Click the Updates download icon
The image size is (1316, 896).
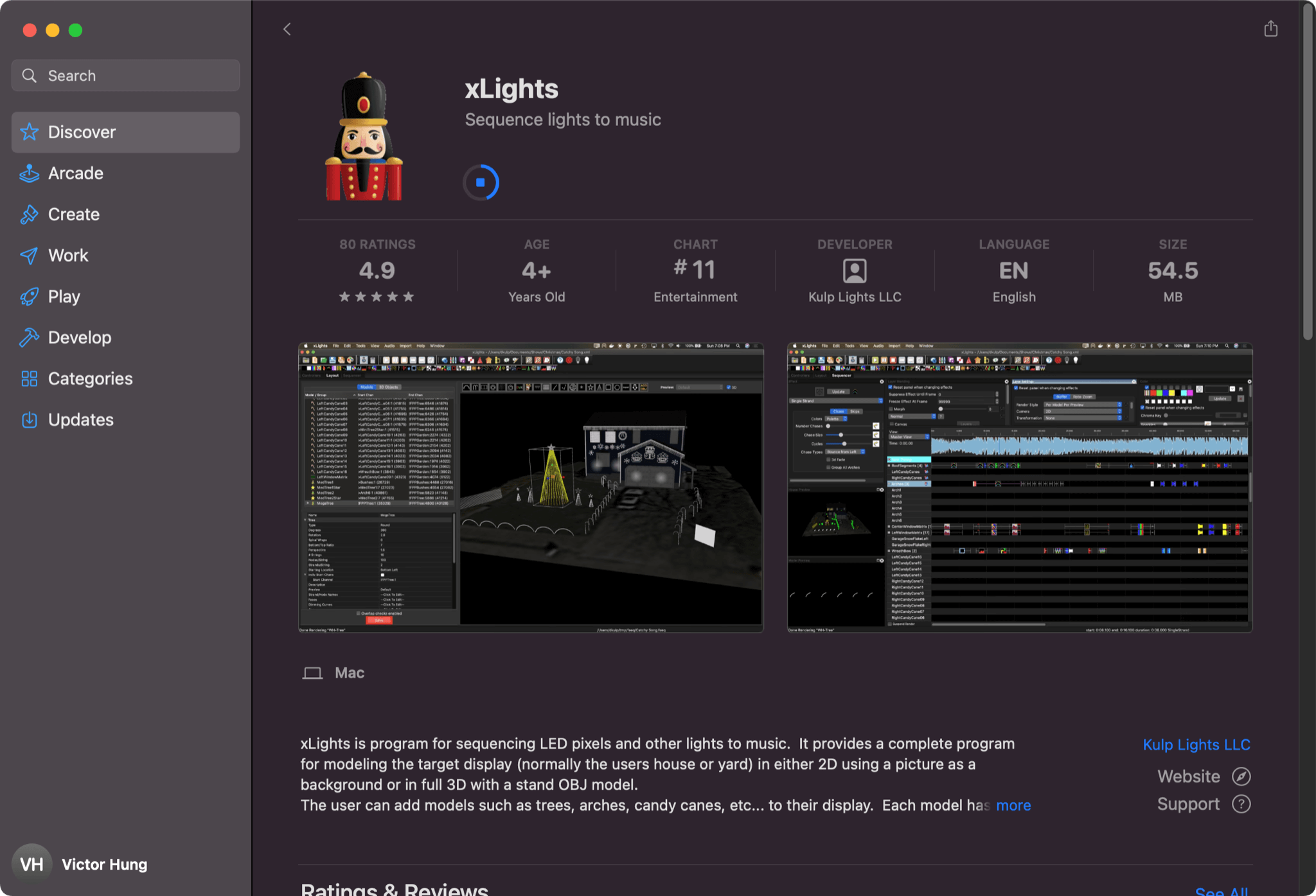[x=30, y=420]
